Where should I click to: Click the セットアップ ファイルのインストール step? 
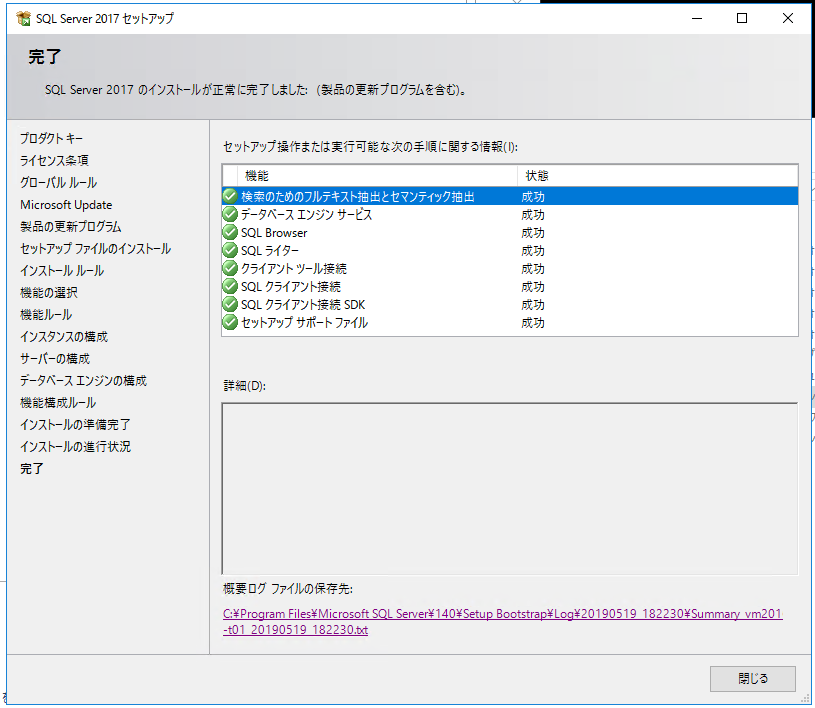[x=95, y=248]
